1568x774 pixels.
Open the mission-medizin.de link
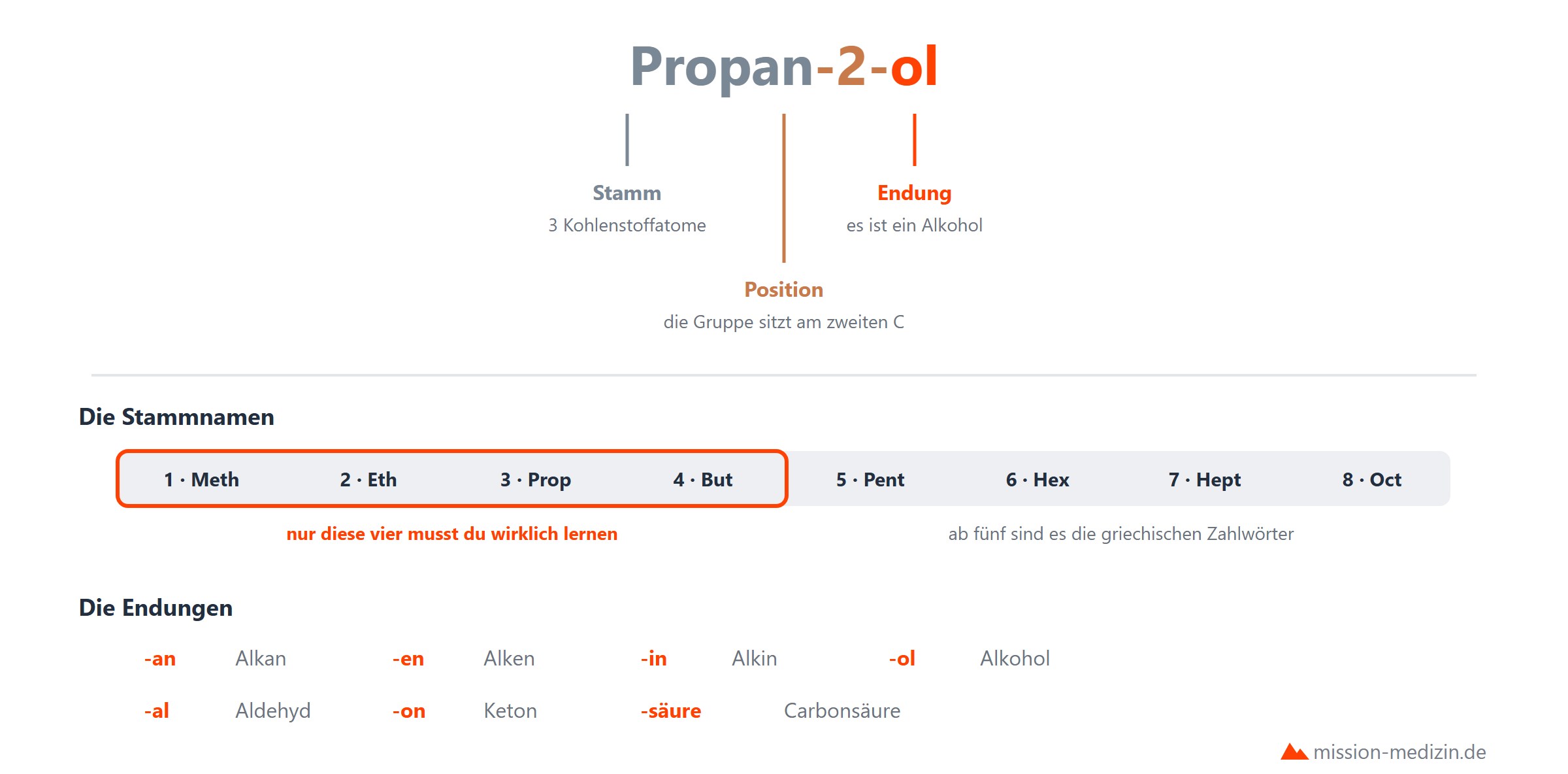coord(1399,752)
